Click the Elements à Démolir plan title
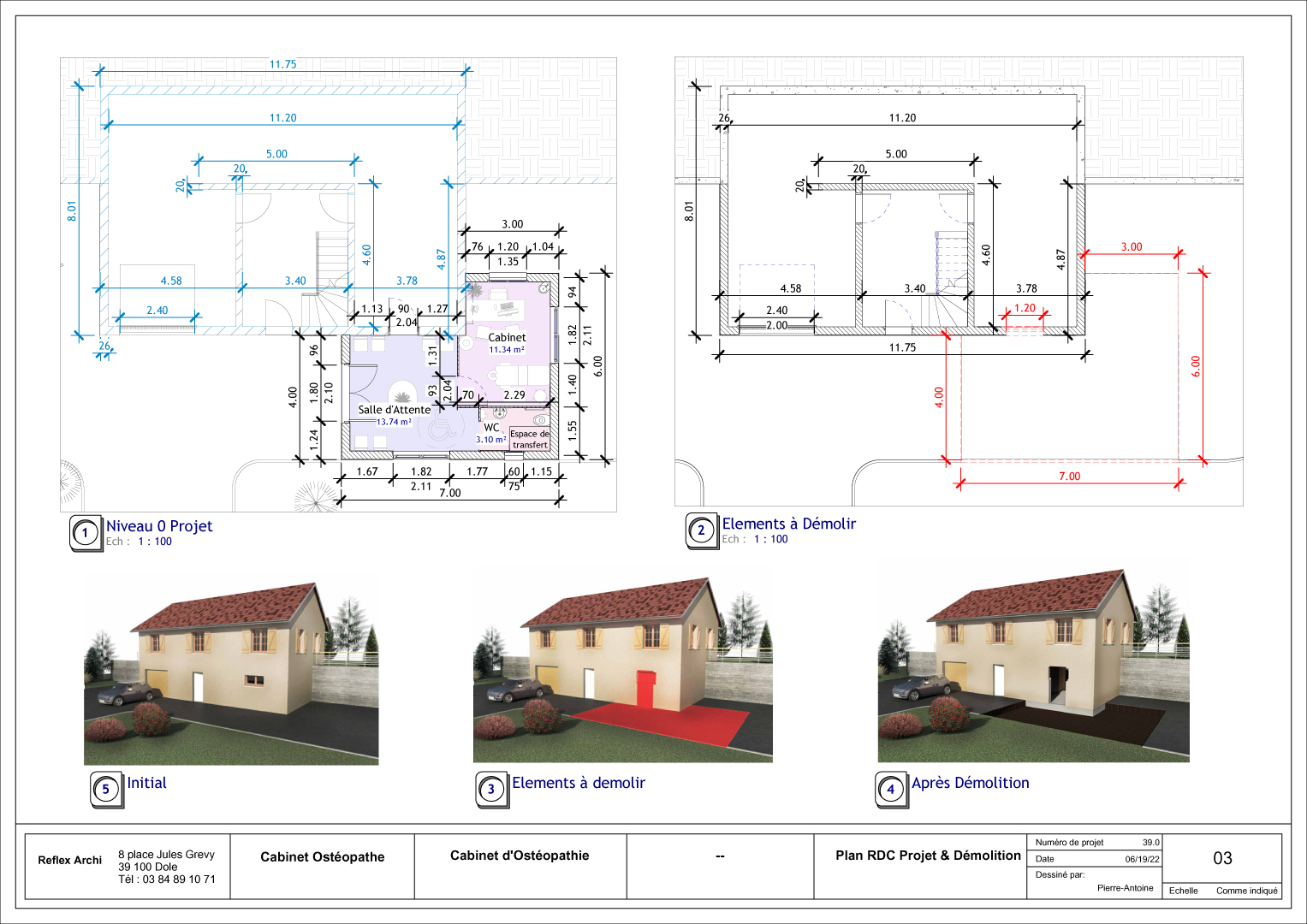The width and height of the screenshot is (1307, 924). pos(788,524)
